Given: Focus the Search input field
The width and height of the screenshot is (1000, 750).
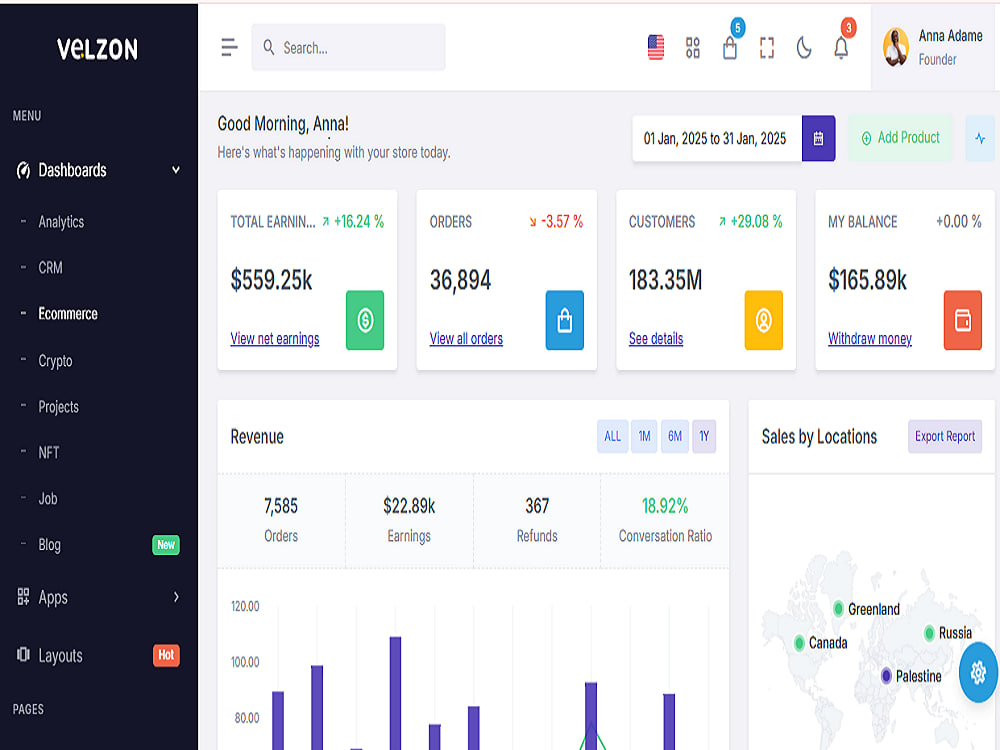Looking at the screenshot, I should (348, 47).
